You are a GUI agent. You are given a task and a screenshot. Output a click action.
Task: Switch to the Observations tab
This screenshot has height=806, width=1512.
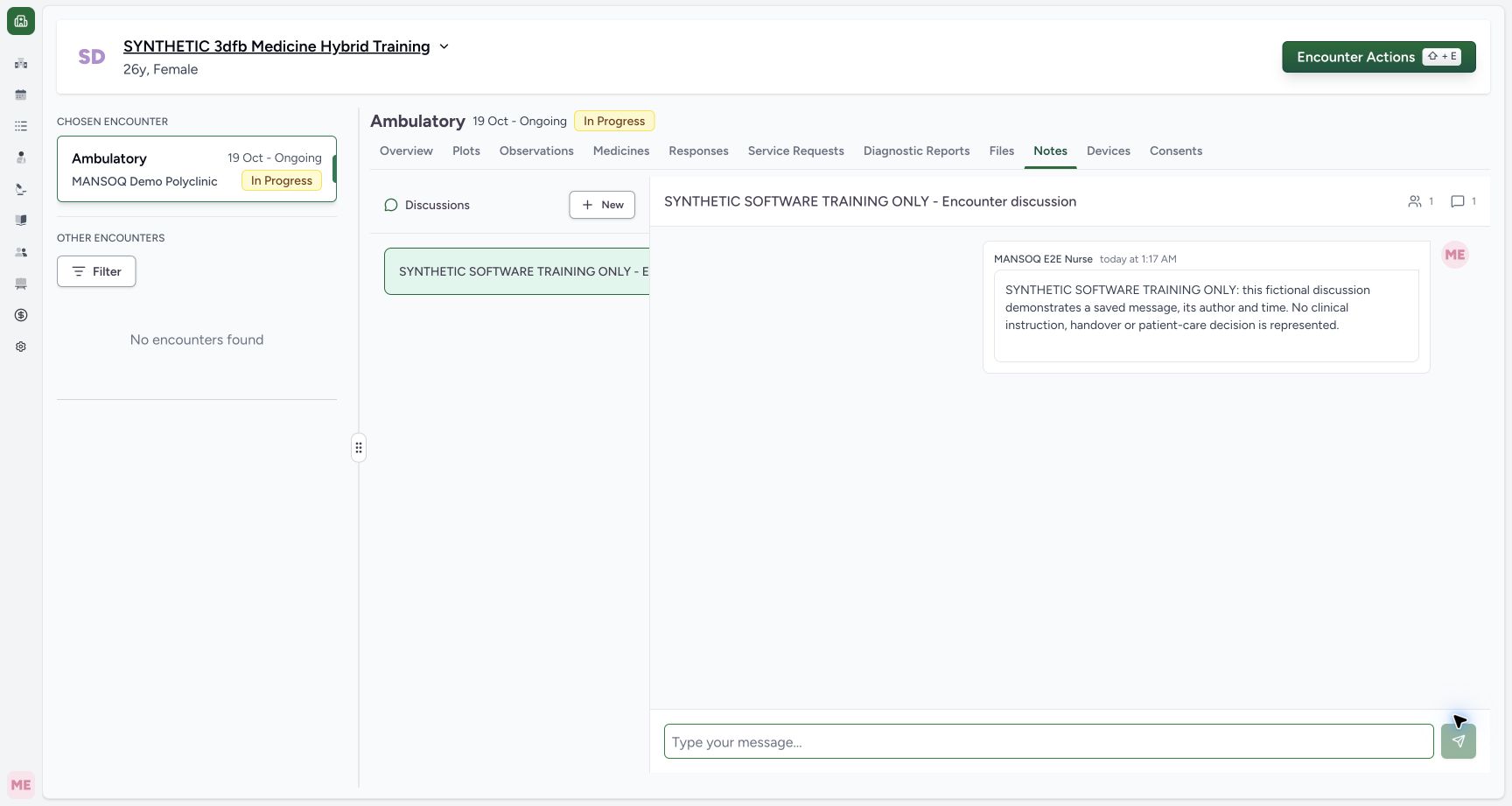pos(536,151)
